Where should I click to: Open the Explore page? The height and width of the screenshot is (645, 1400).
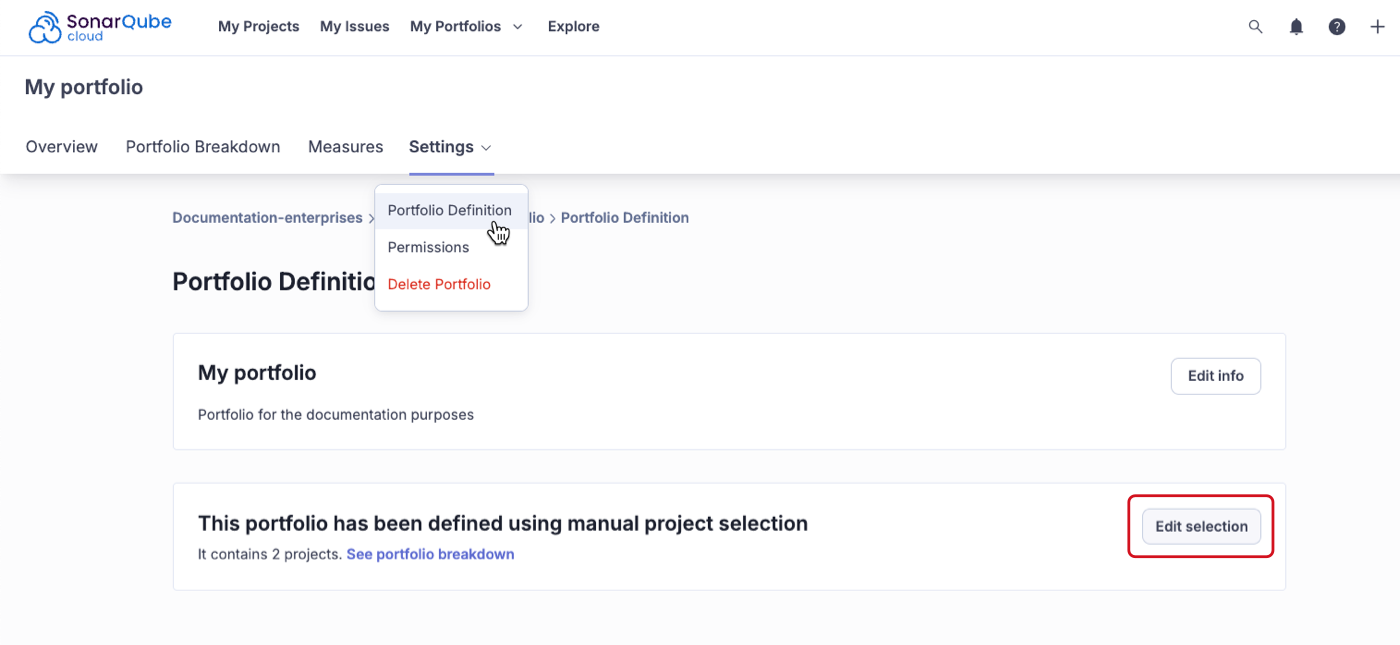click(x=573, y=27)
